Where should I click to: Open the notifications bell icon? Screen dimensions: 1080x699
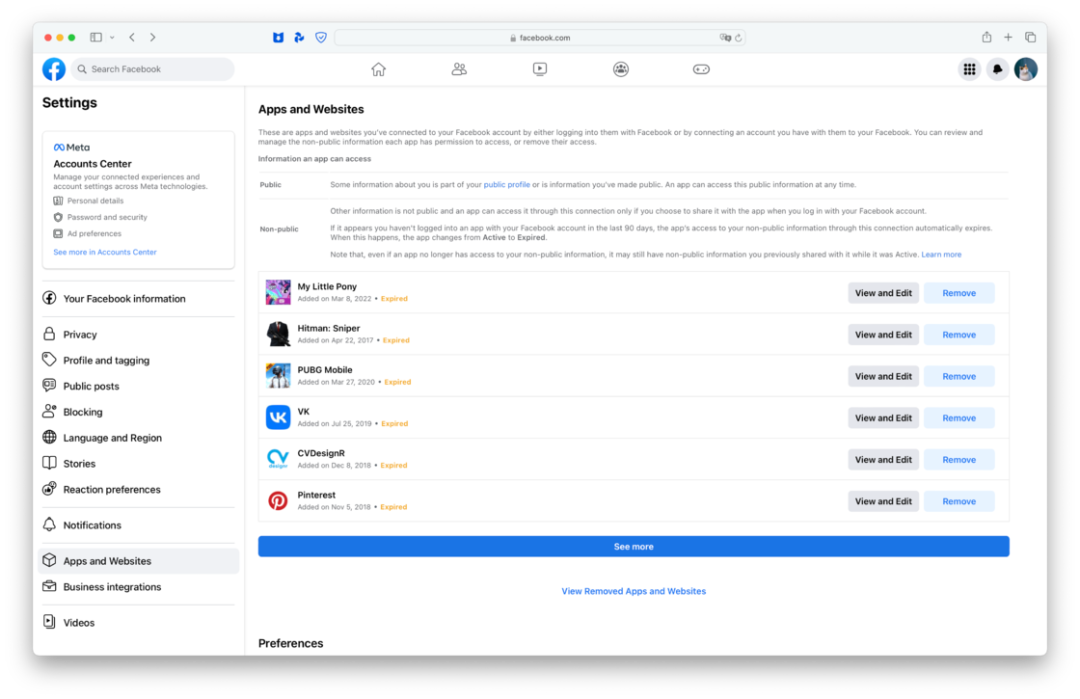coord(997,69)
